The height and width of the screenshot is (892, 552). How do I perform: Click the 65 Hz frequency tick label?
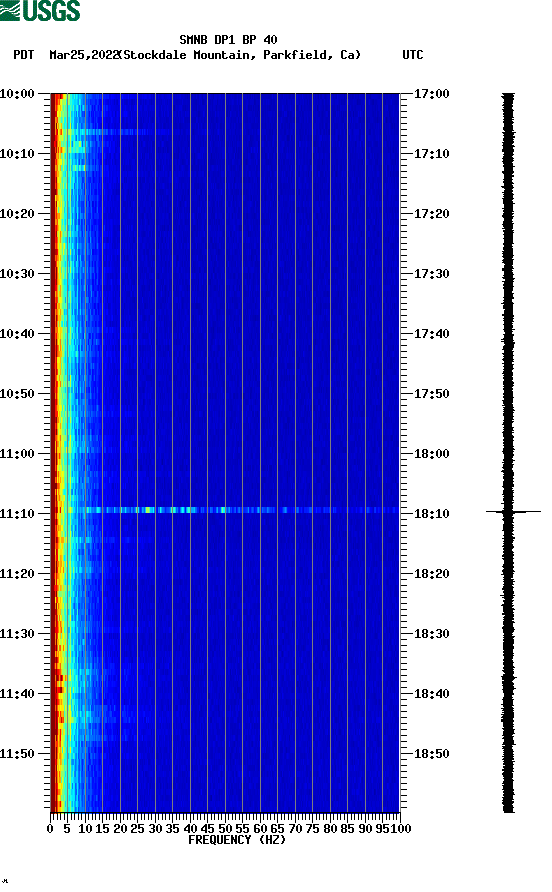(277, 829)
